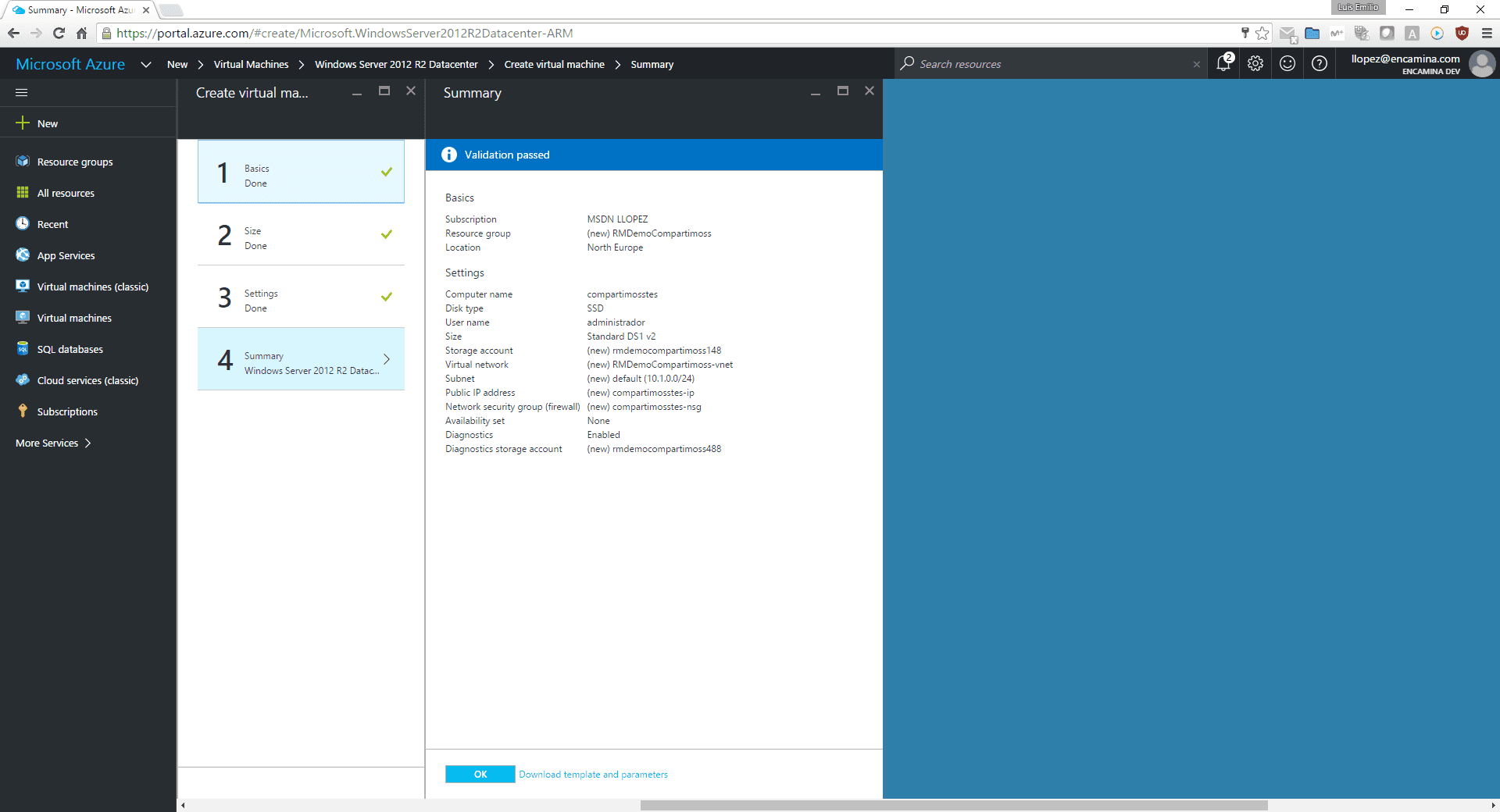Click the feedback smiley icon
The image size is (1500, 812).
click(x=1287, y=64)
